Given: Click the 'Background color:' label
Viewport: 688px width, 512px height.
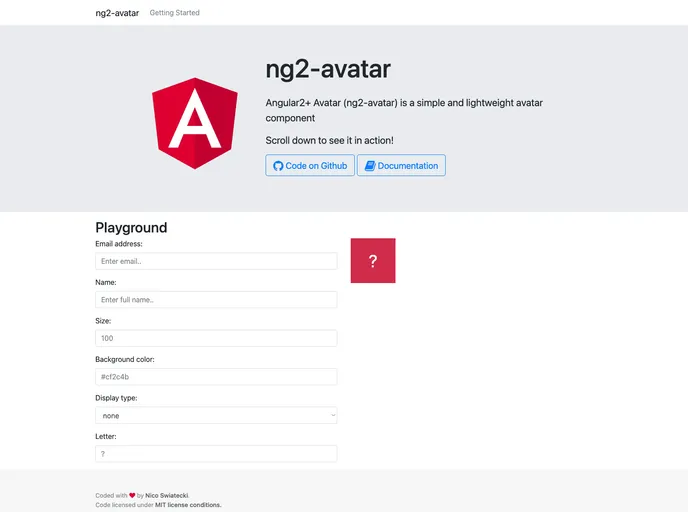Looking at the screenshot, I should 125,359.
